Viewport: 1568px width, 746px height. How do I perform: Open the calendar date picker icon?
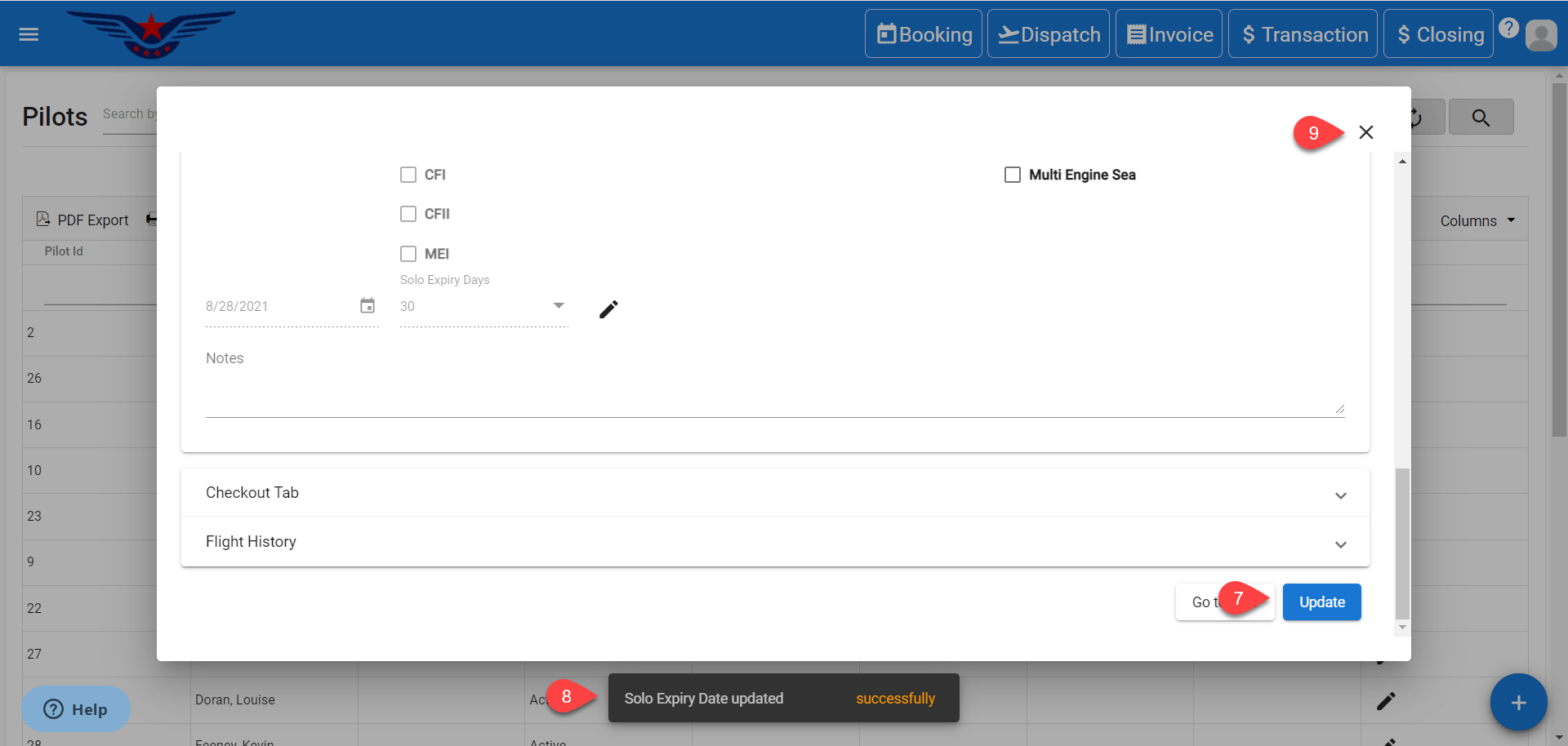tap(367, 305)
